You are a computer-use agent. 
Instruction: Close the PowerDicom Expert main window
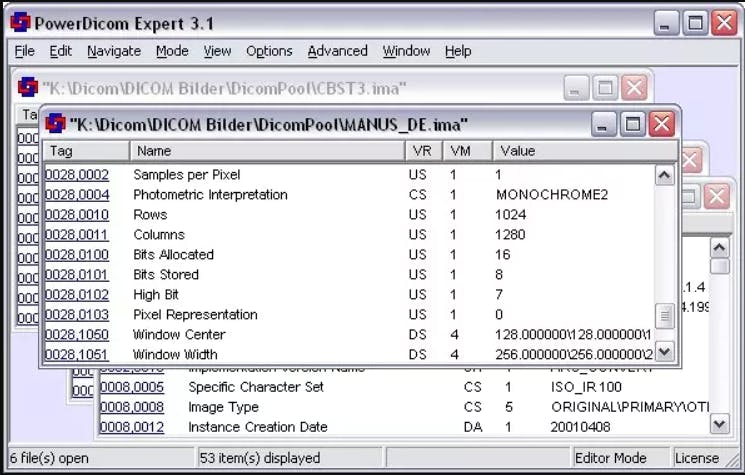724,23
